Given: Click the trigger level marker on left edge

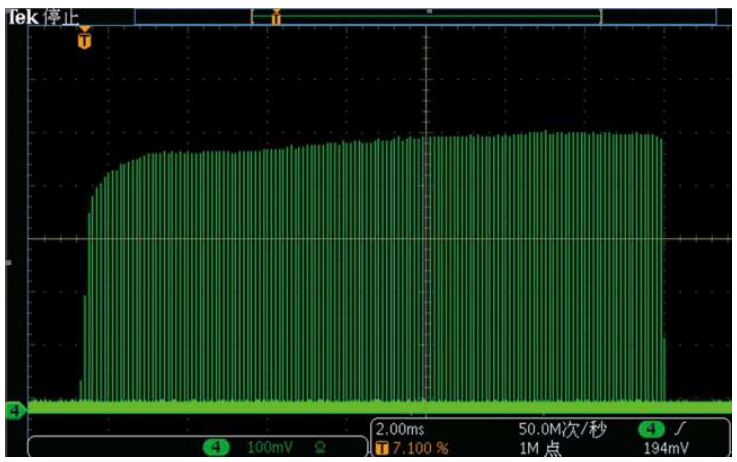Looking at the screenshot, I should pyautogui.click(x=8, y=262).
